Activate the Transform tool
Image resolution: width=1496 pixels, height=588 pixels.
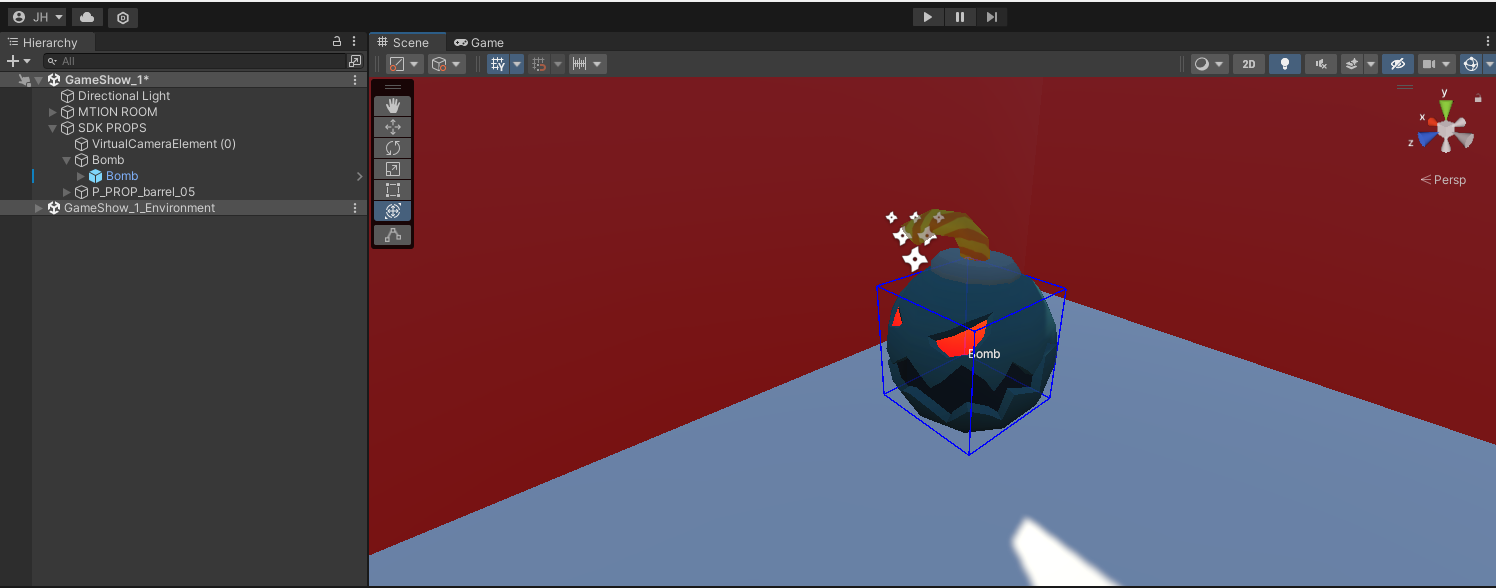coord(392,211)
